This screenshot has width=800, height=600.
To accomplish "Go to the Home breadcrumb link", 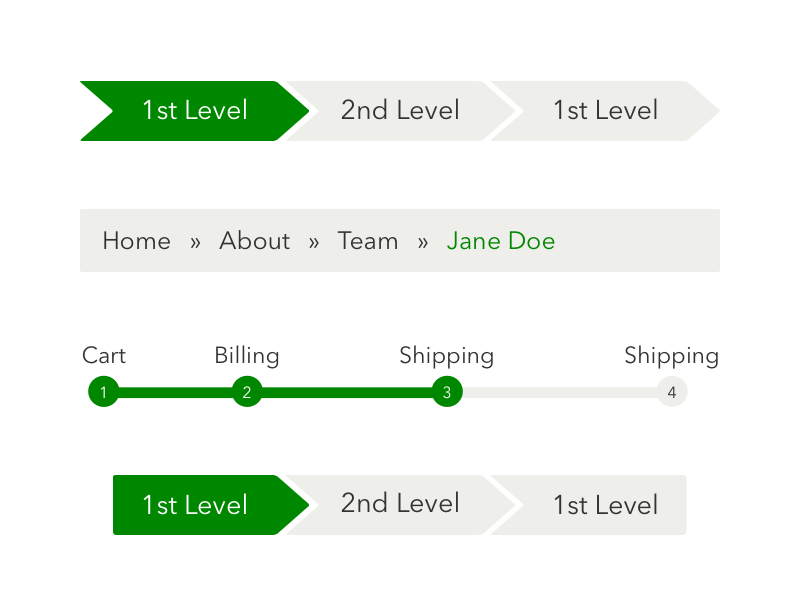I will [136, 241].
